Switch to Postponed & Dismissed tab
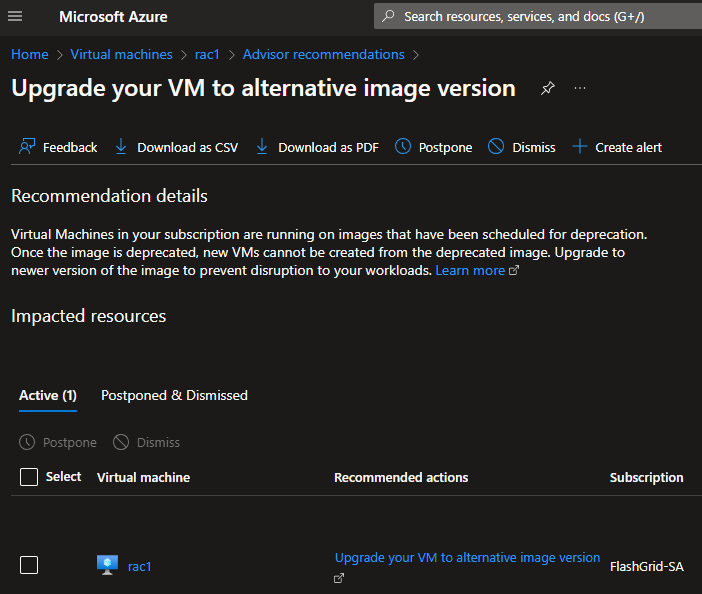Image resolution: width=702 pixels, height=594 pixels. (174, 396)
